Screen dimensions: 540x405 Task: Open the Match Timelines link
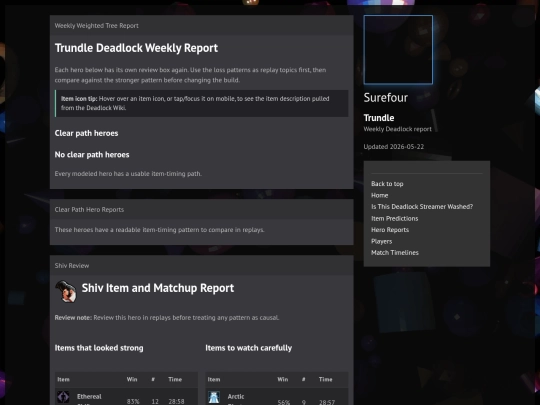(395, 253)
